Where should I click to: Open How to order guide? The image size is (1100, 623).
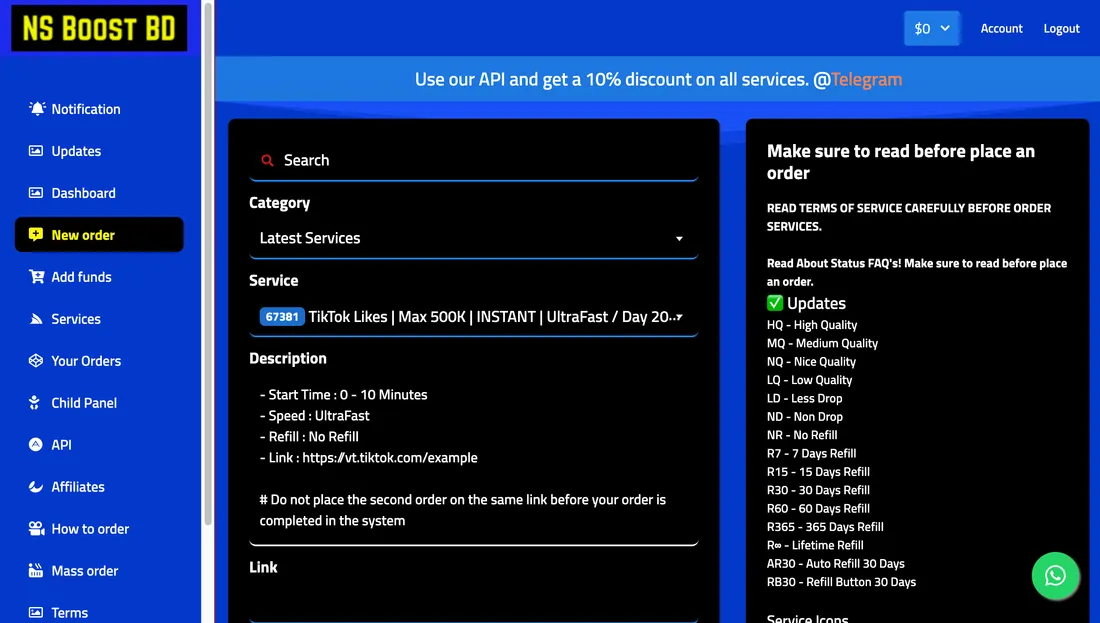coord(90,529)
